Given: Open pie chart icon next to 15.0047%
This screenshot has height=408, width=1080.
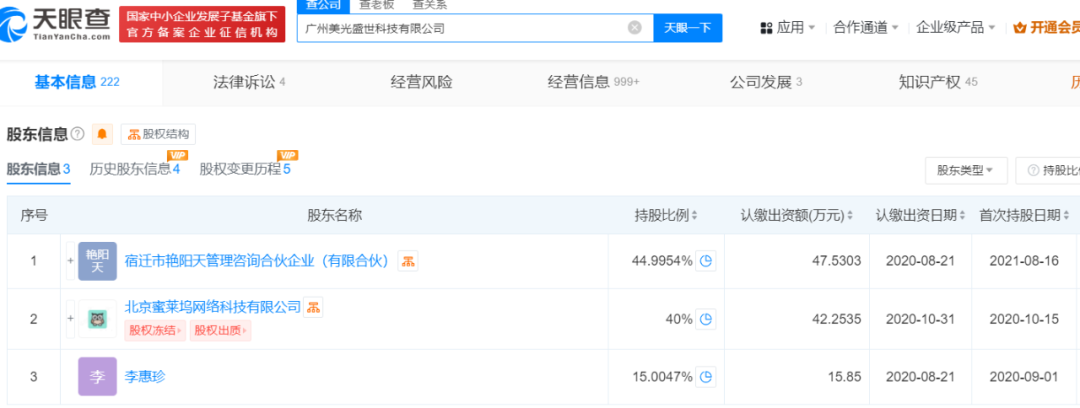Looking at the screenshot, I should (705, 377).
